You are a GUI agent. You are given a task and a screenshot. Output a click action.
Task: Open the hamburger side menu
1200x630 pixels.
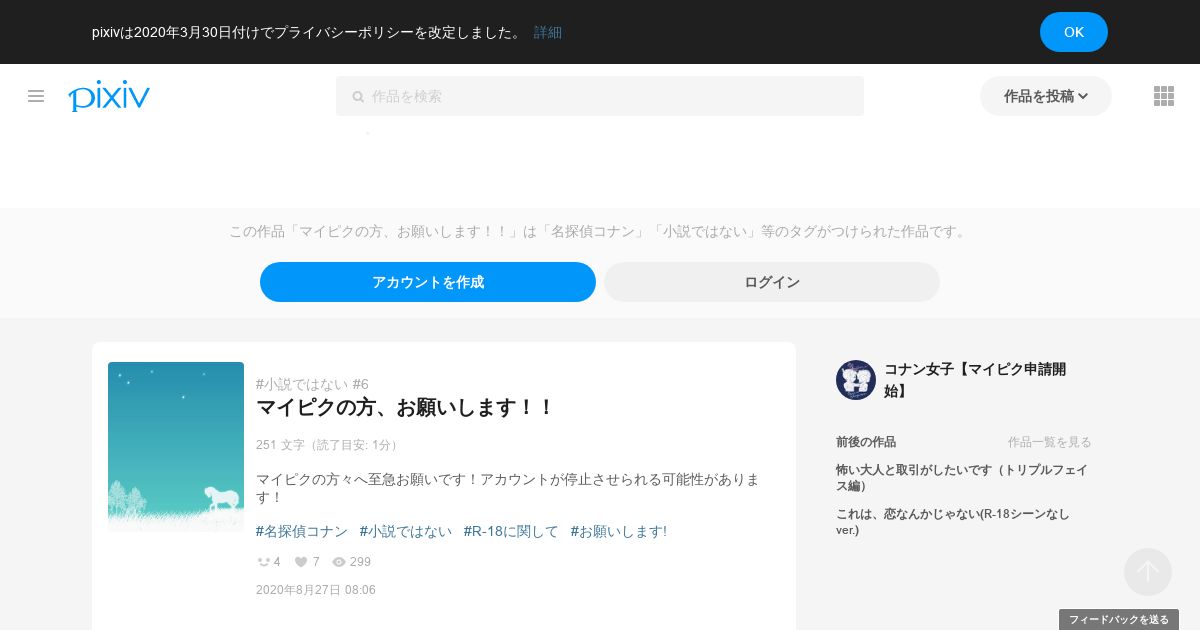[36, 96]
